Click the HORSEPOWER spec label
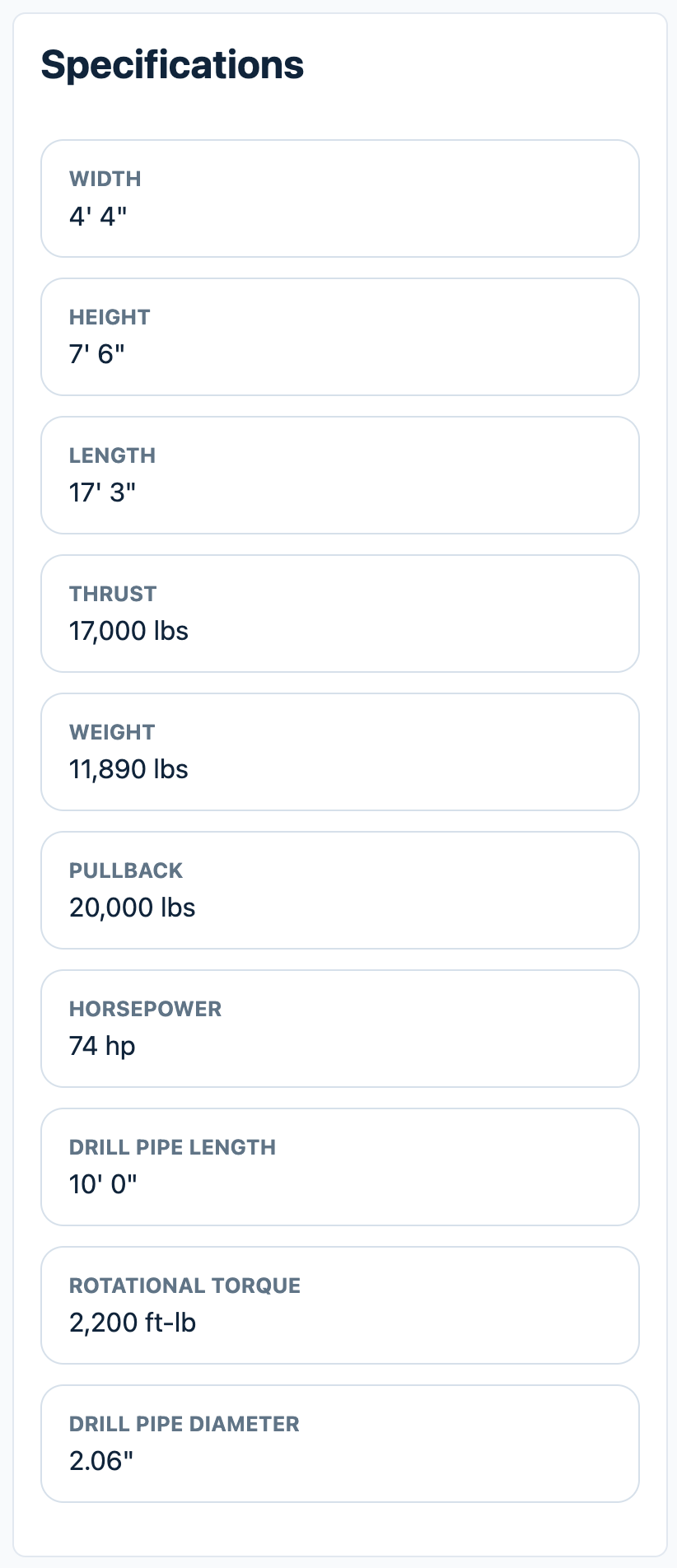The height and width of the screenshot is (1568, 677). 145,1009
